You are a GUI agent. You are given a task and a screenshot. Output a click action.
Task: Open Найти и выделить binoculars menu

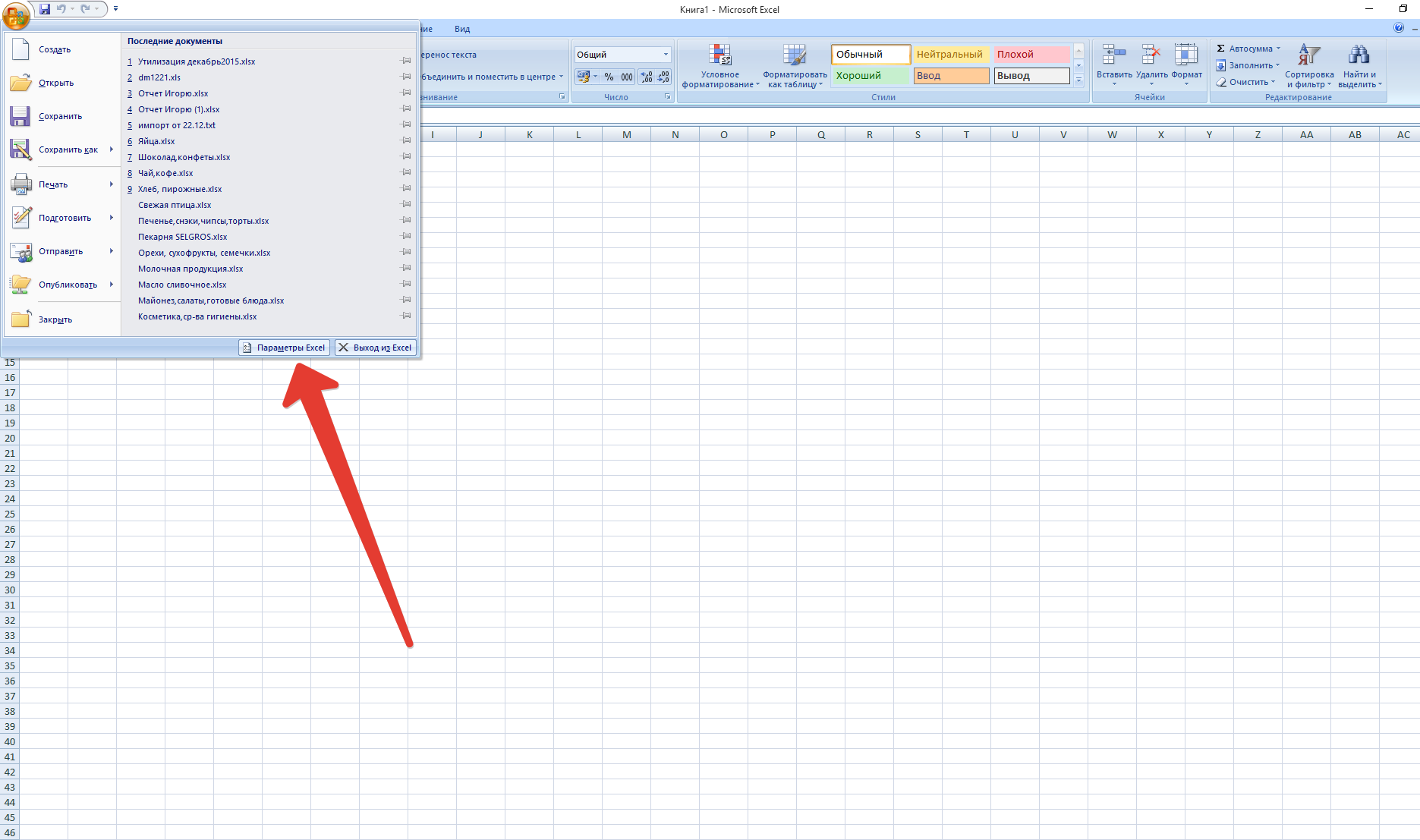1359,66
